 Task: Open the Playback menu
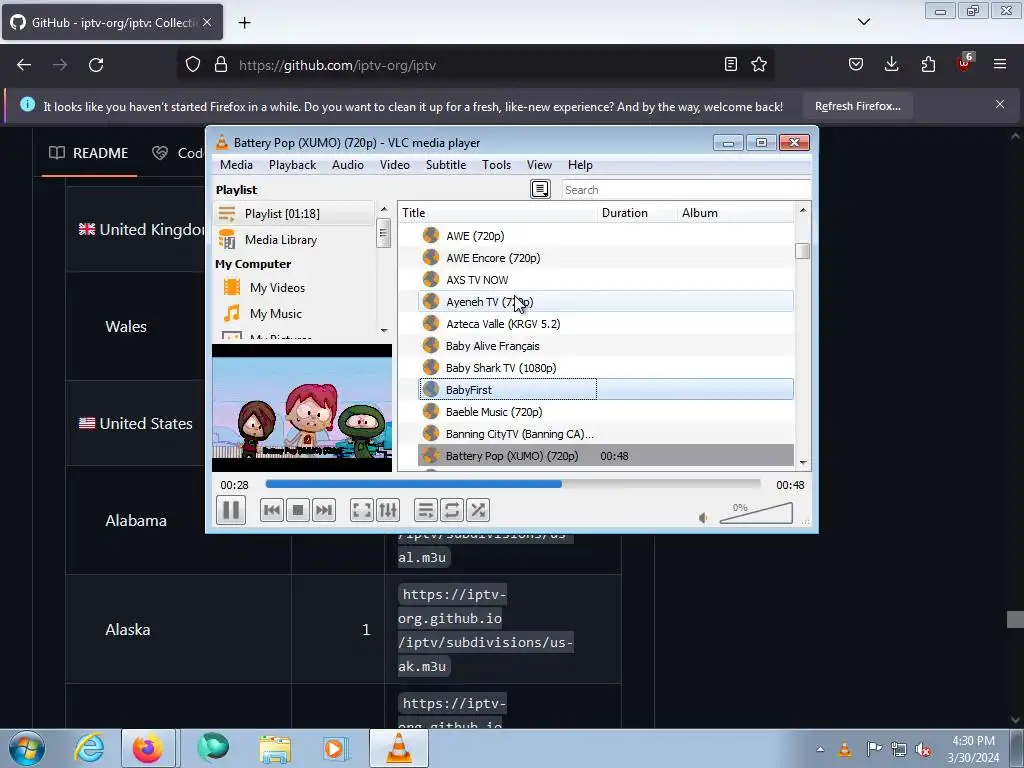tap(292, 165)
